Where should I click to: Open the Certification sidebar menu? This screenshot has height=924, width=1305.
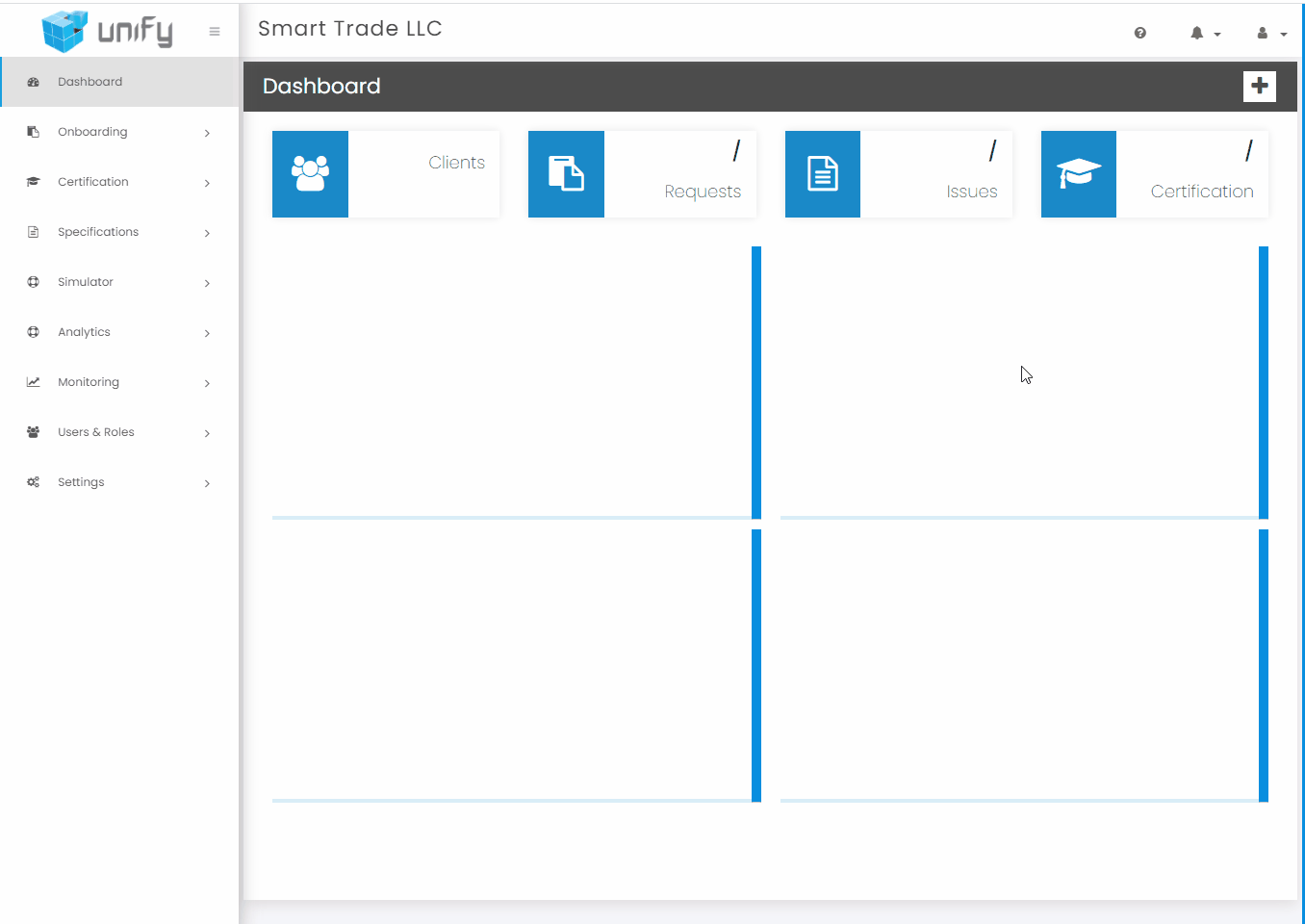tap(93, 181)
